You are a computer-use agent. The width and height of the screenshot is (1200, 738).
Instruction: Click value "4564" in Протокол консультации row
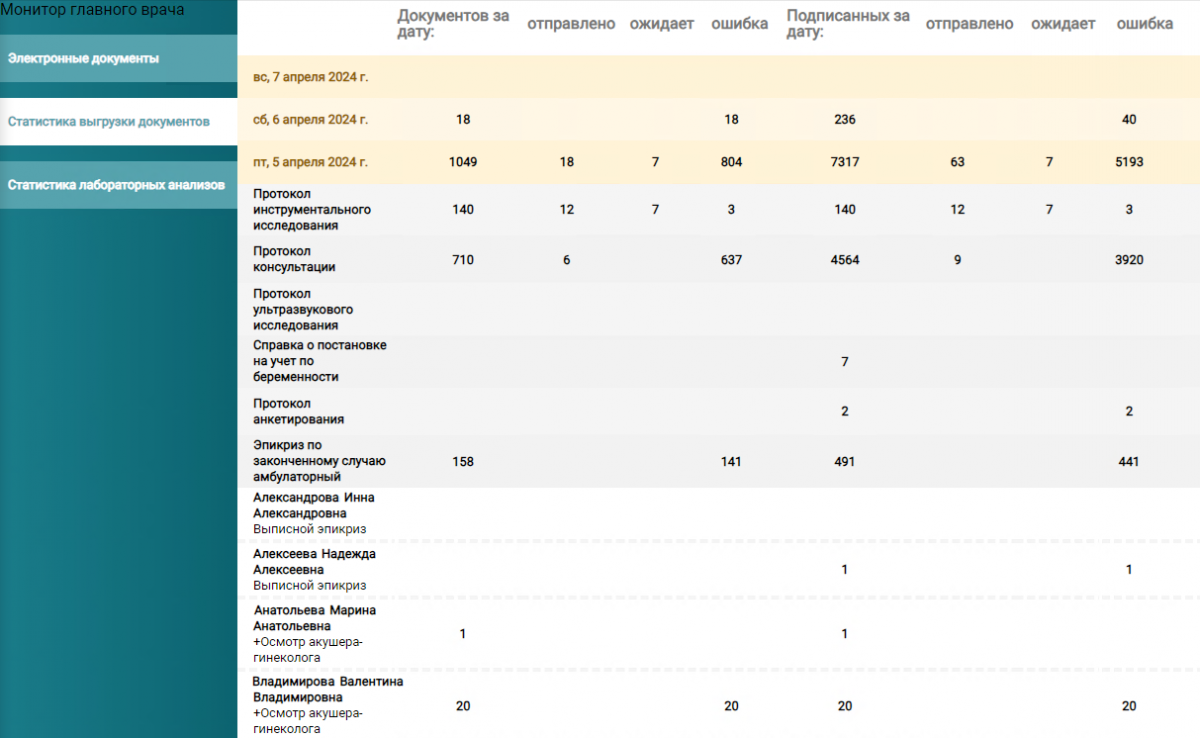pos(845,260)
